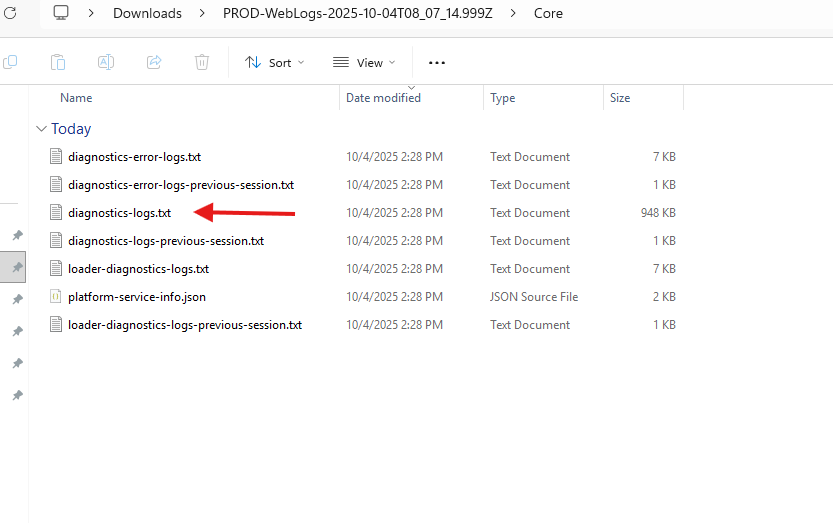
Task: Expand the chevron after the Downloads breadcrumb
Action: coord(203,13)
